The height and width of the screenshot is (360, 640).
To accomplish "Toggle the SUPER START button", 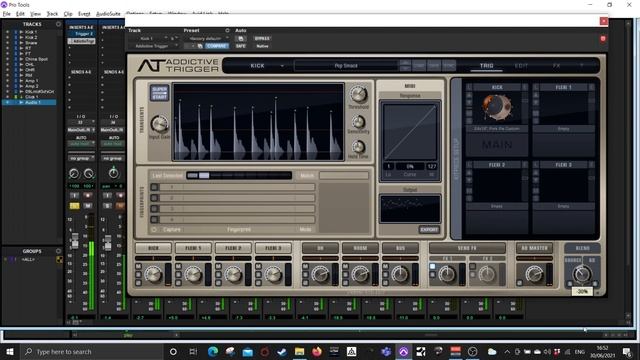I will [159, 93].
